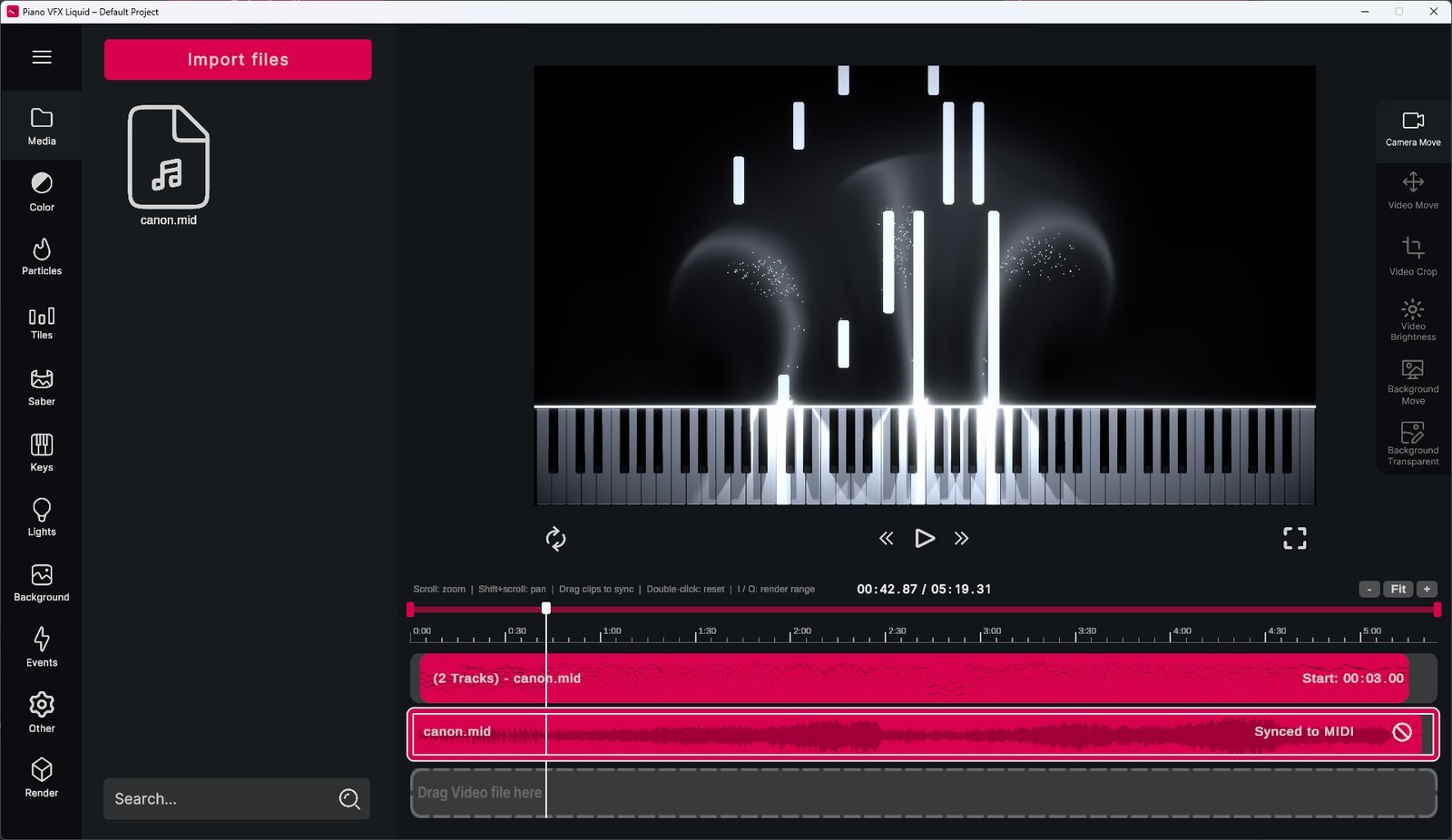Click the white playhead handle on timeline
1452x840 pixels.
[546, 609]
